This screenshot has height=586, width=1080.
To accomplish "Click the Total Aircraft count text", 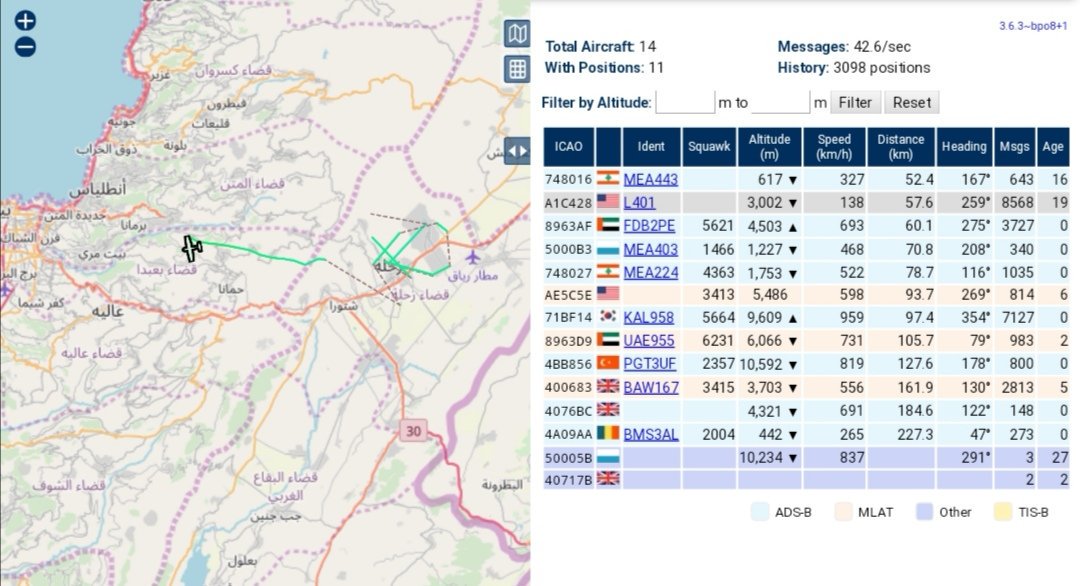I will coord(600,47).
